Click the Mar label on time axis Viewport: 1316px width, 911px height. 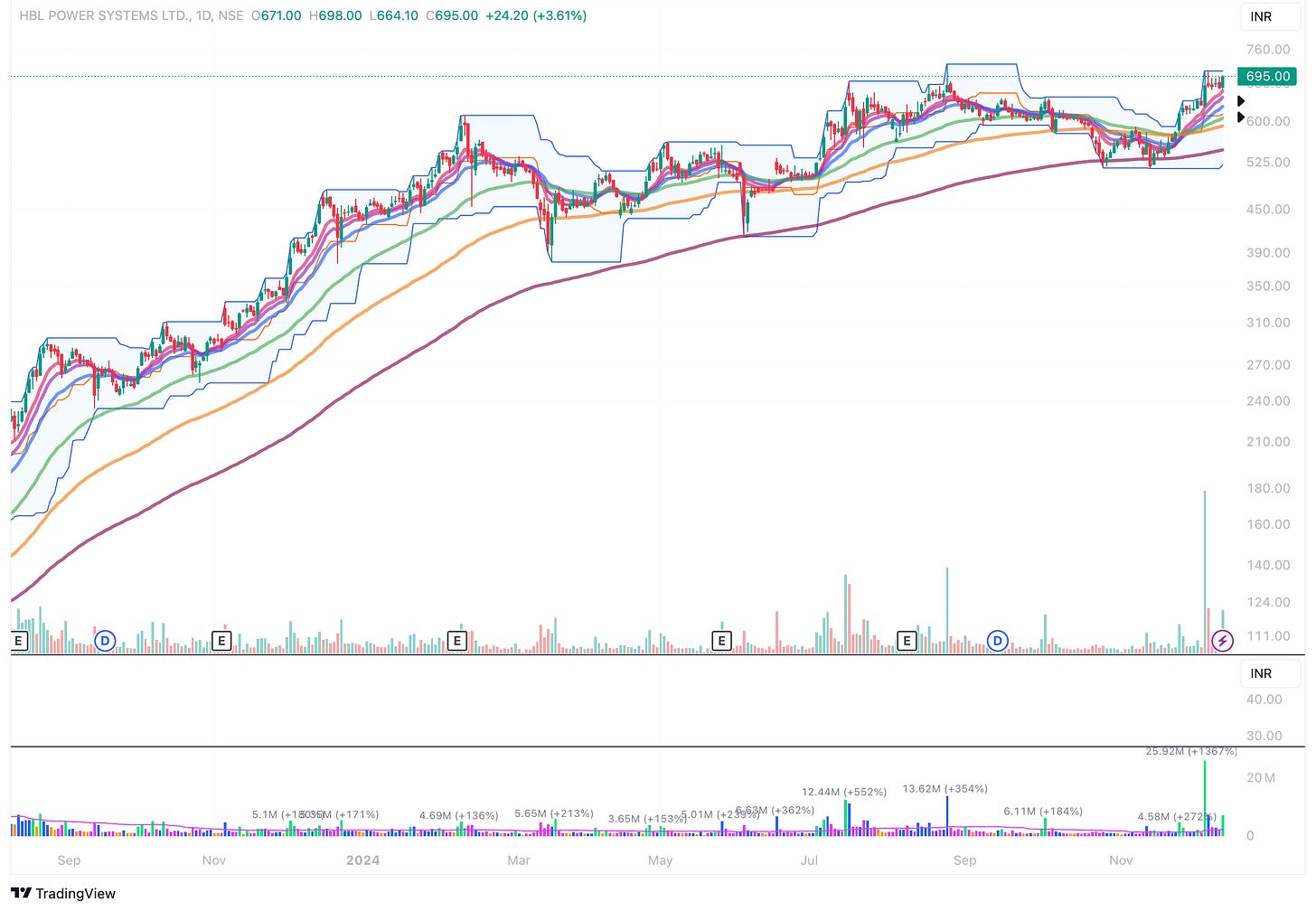tap(519, 860)
